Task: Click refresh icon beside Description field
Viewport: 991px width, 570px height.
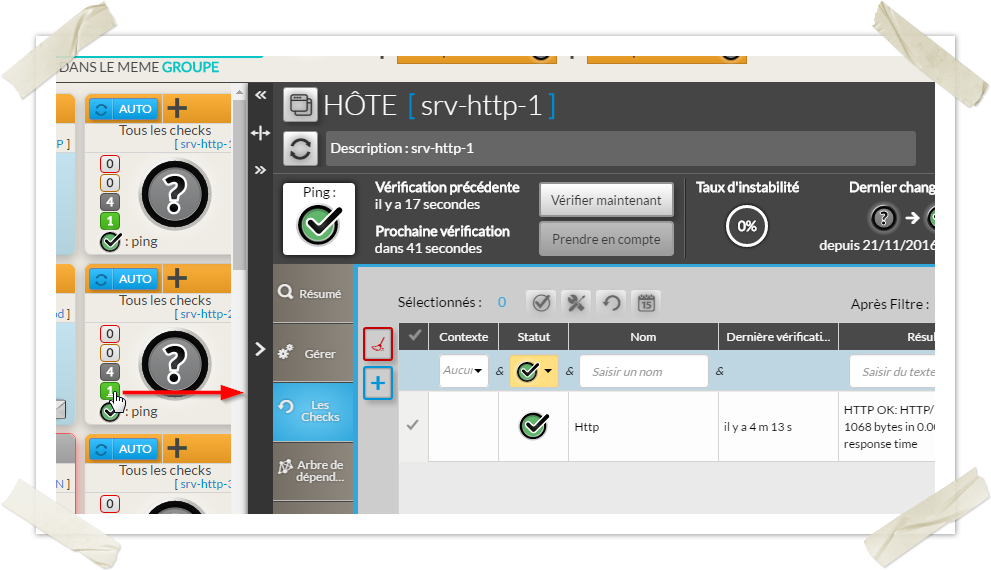Action: point(300,149)
